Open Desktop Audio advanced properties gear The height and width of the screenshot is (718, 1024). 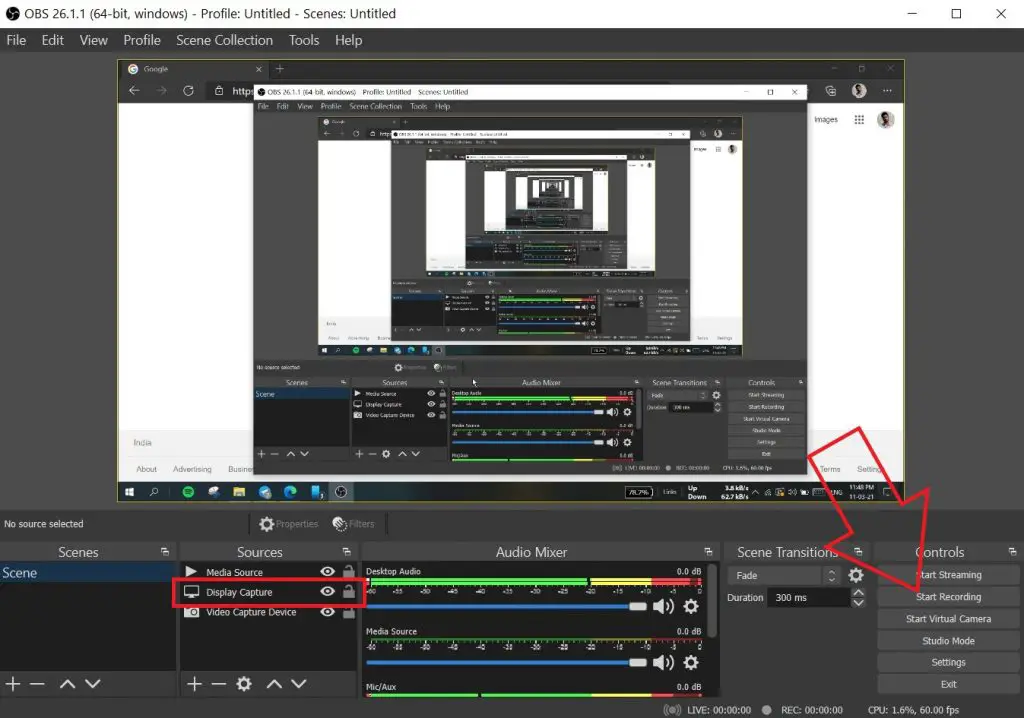pyautogui.click(x=690, y=607)
